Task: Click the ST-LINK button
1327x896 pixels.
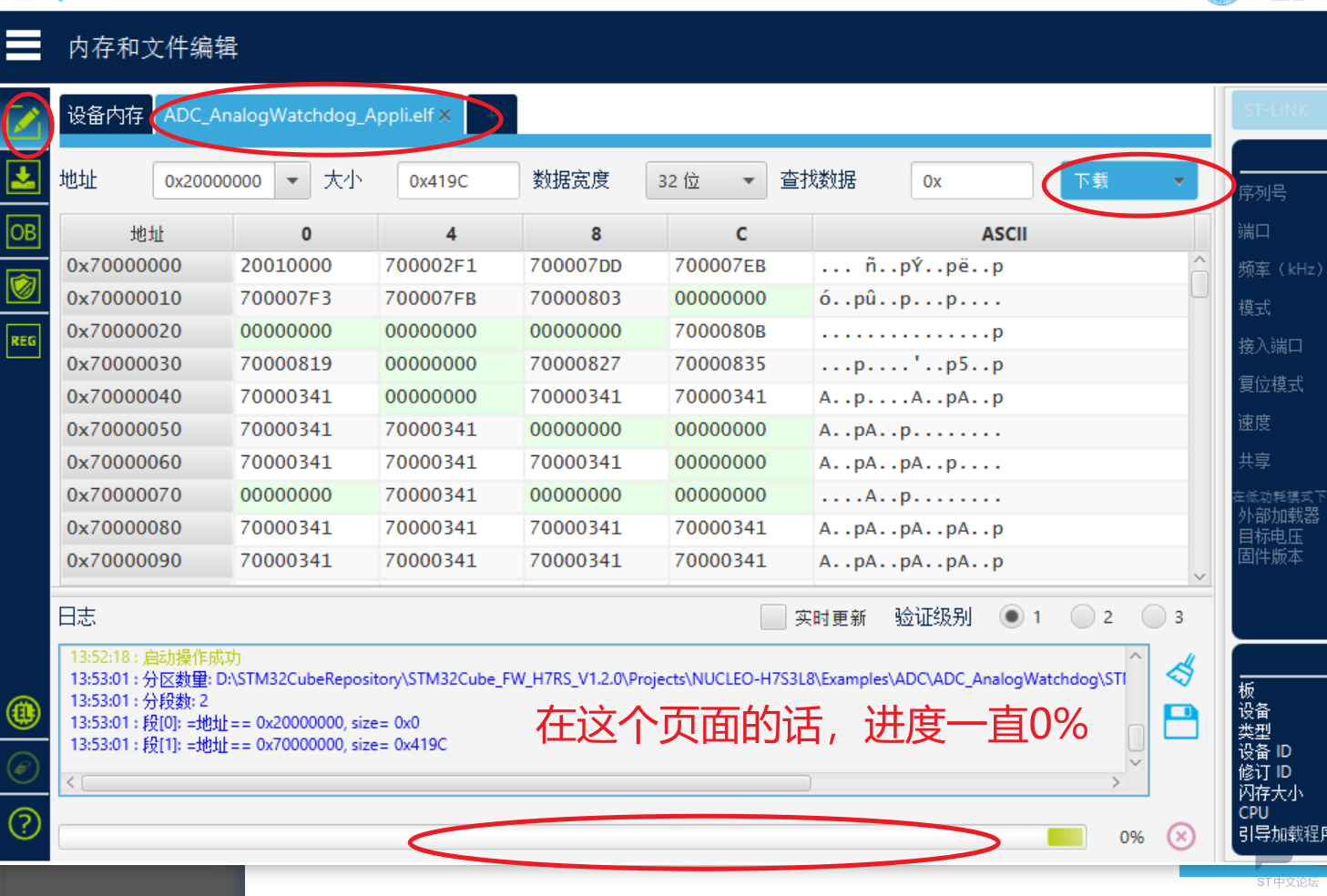Action: [x=1276, y=110]
